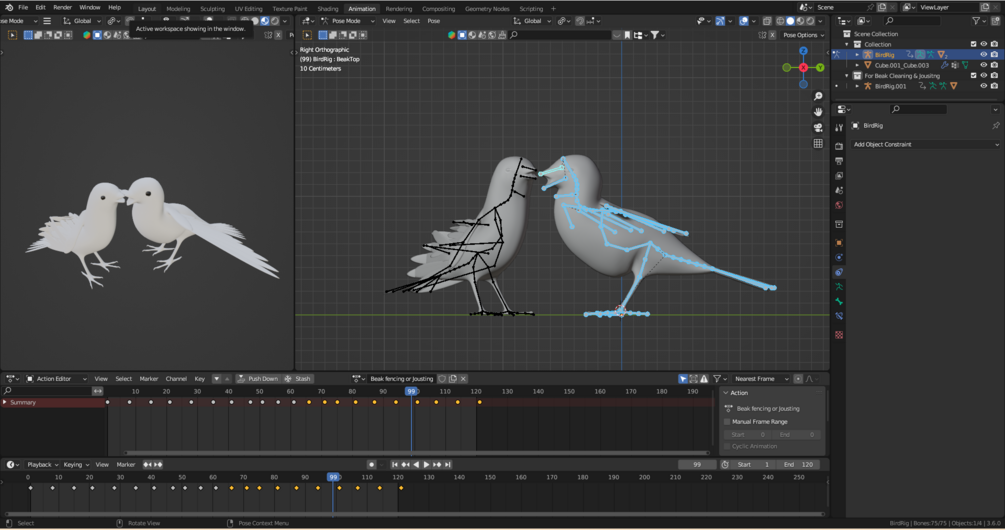Screen dimensions: 1005x530
Task: Click the zoom magnifier gizmo in viewport
Action: coord(818,97)
